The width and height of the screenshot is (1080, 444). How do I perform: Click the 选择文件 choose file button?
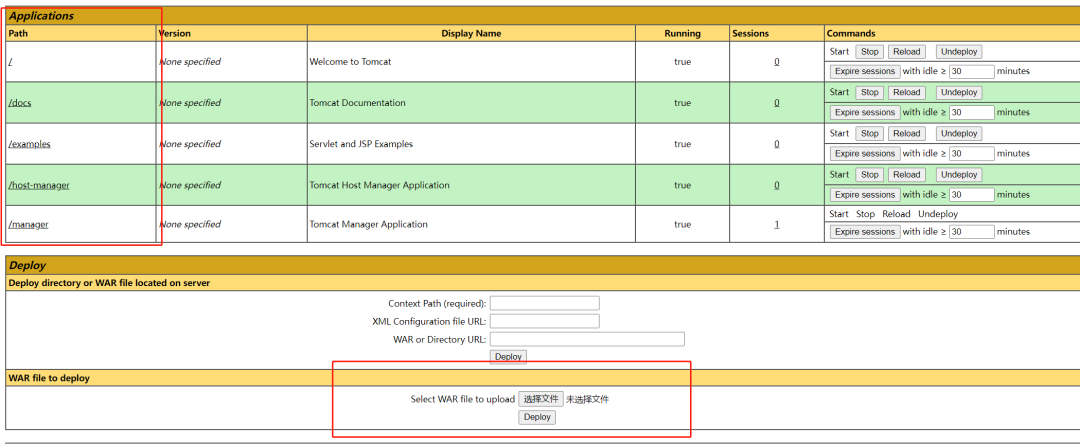(x=541, y=399)
